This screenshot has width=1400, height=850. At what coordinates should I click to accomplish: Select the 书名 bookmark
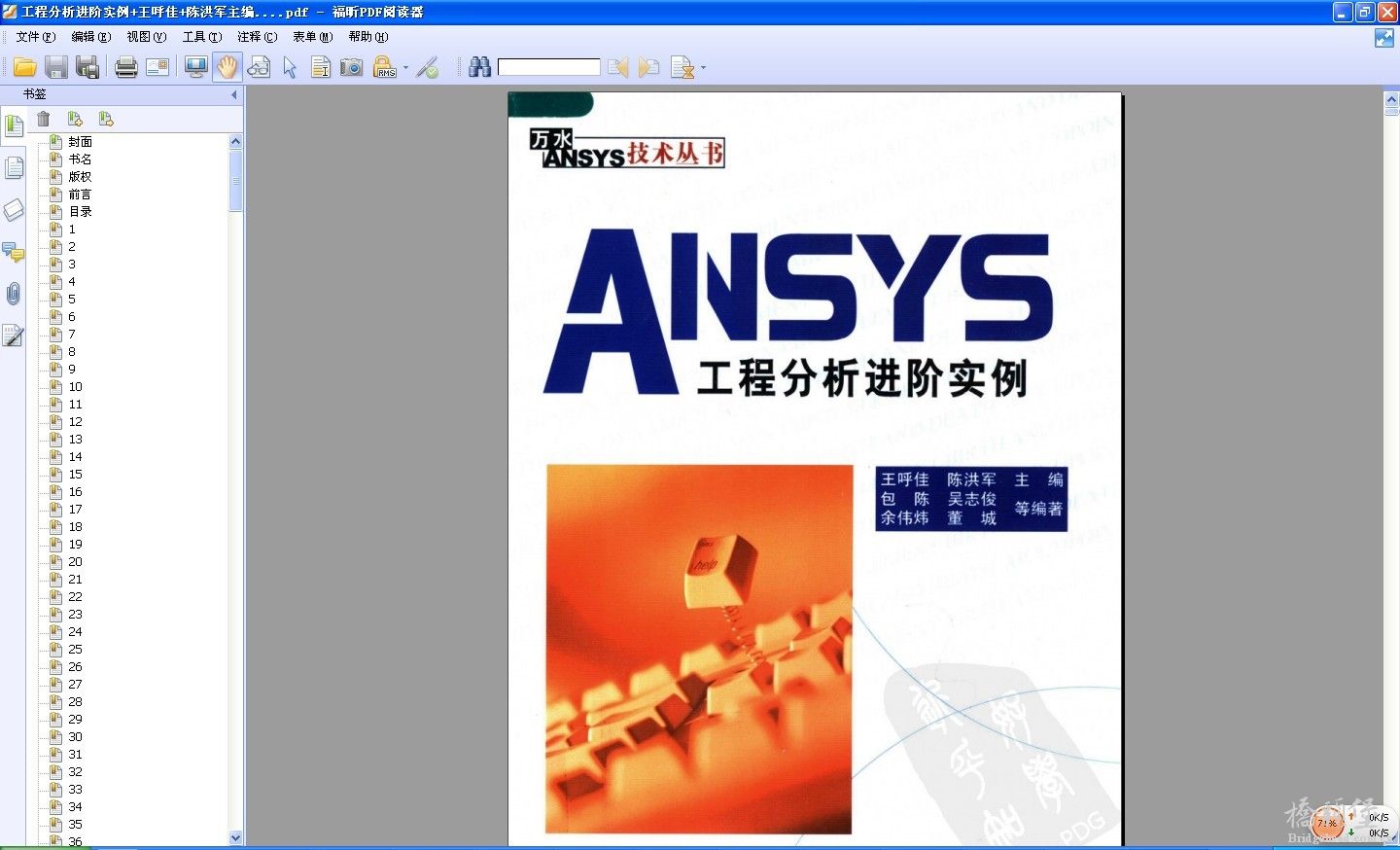coord(80,159)
